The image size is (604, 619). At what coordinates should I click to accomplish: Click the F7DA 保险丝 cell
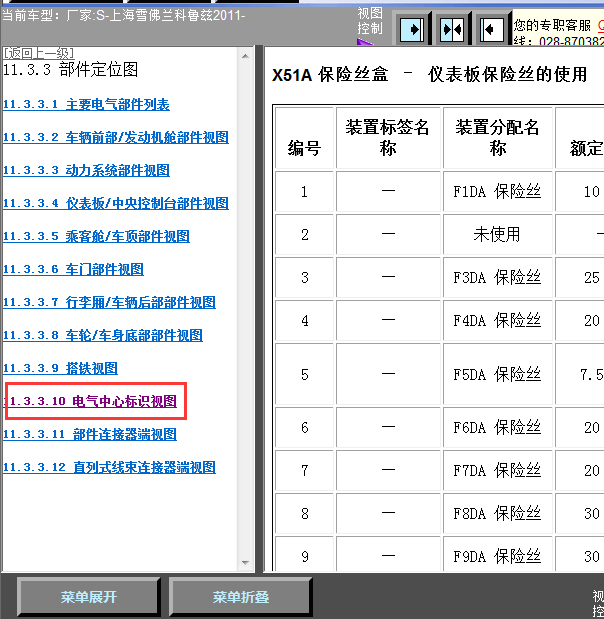point(497,471)
